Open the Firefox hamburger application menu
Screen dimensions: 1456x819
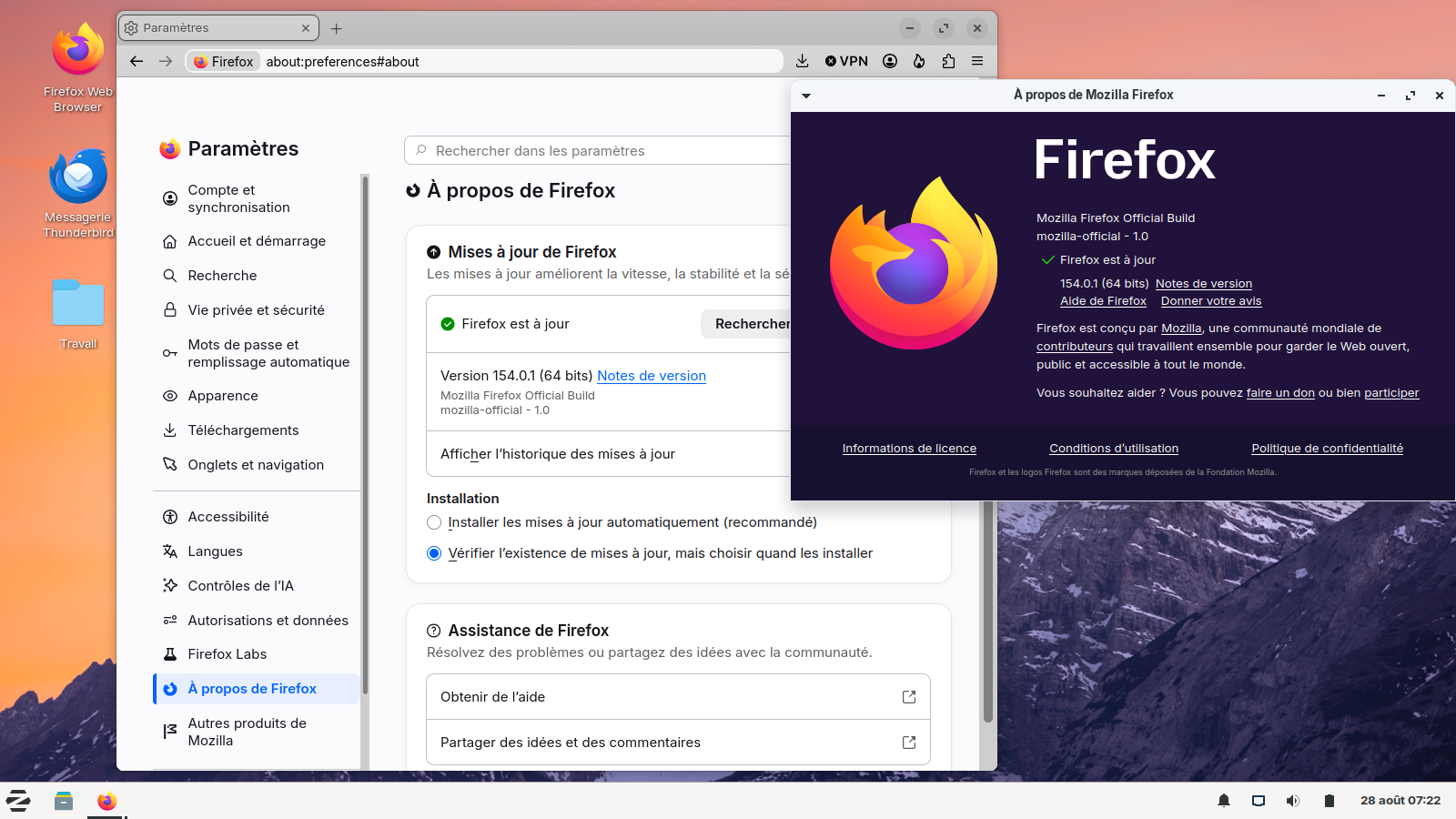coord(977,61)
